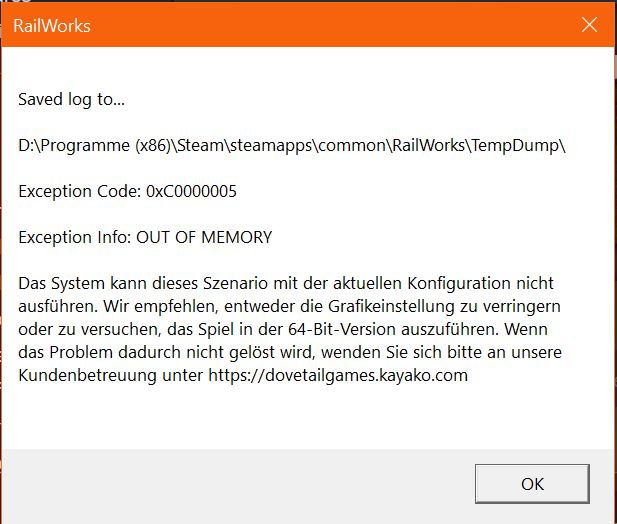This screenshot has height=524, width=617.
Task: Close the RailWorks error dialog
Action: click(x=589, y=25)
